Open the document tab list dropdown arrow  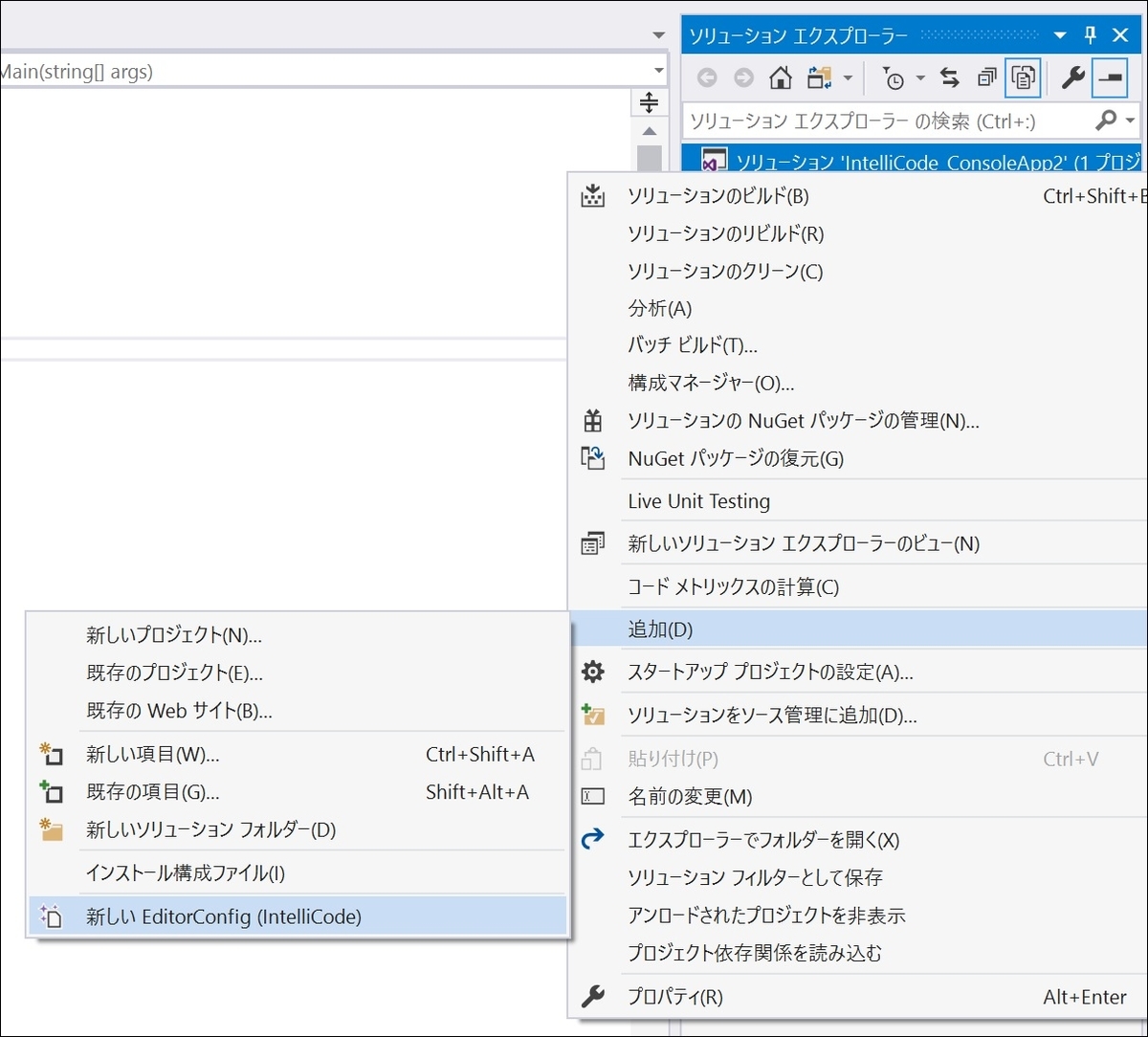pyautogui.click(x=658, y=35)
